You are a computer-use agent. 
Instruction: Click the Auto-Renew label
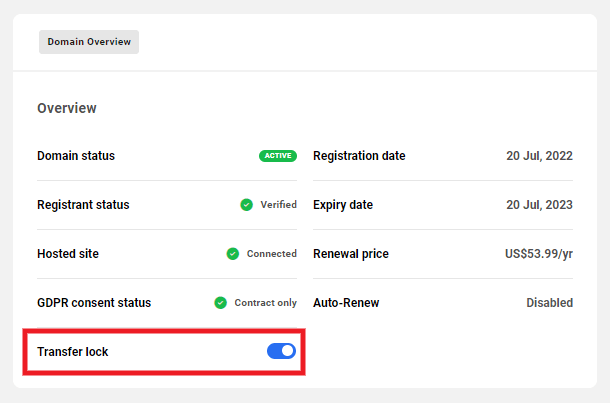click(346, 303)
